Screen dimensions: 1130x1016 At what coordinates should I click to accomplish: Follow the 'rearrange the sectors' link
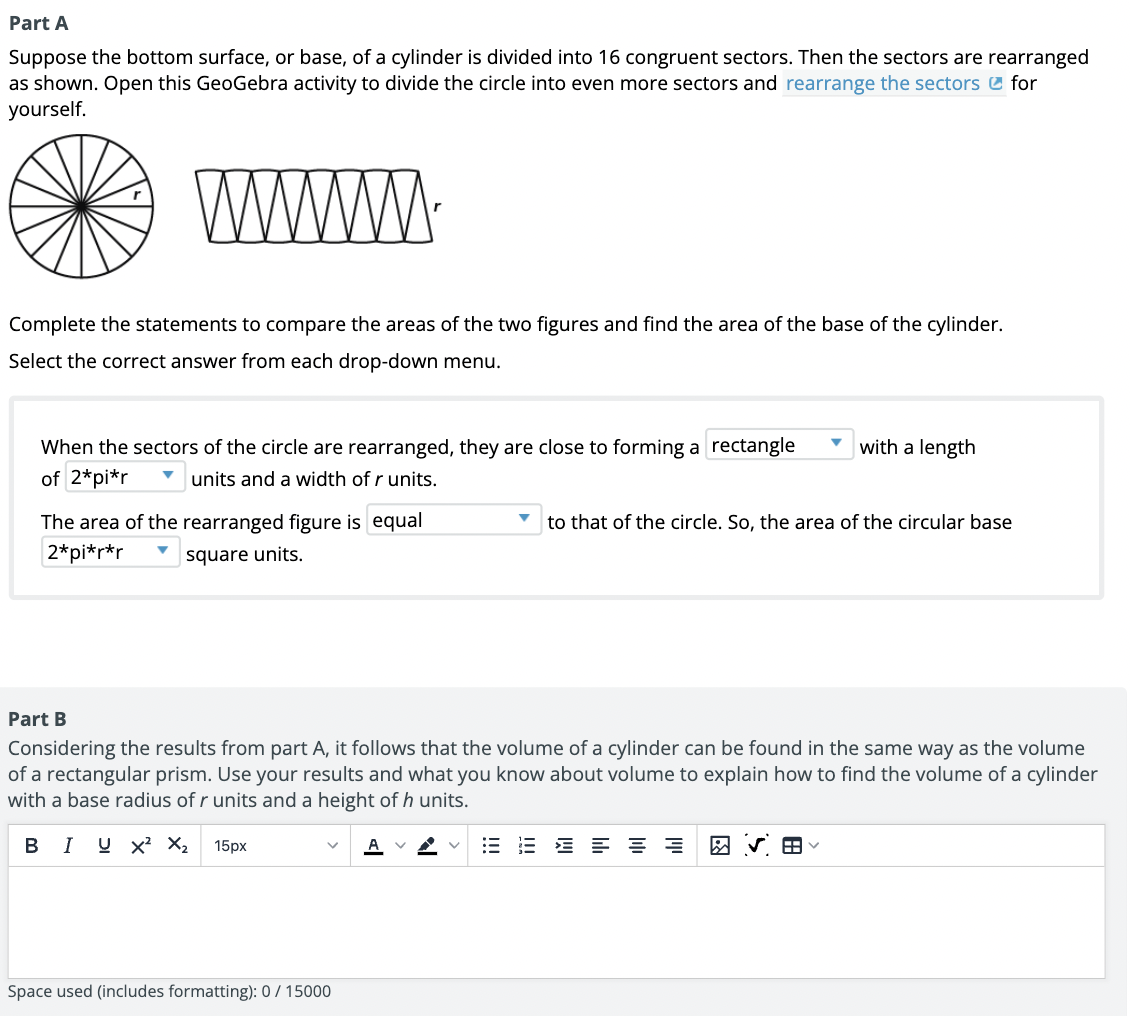(x=884, y=83)
